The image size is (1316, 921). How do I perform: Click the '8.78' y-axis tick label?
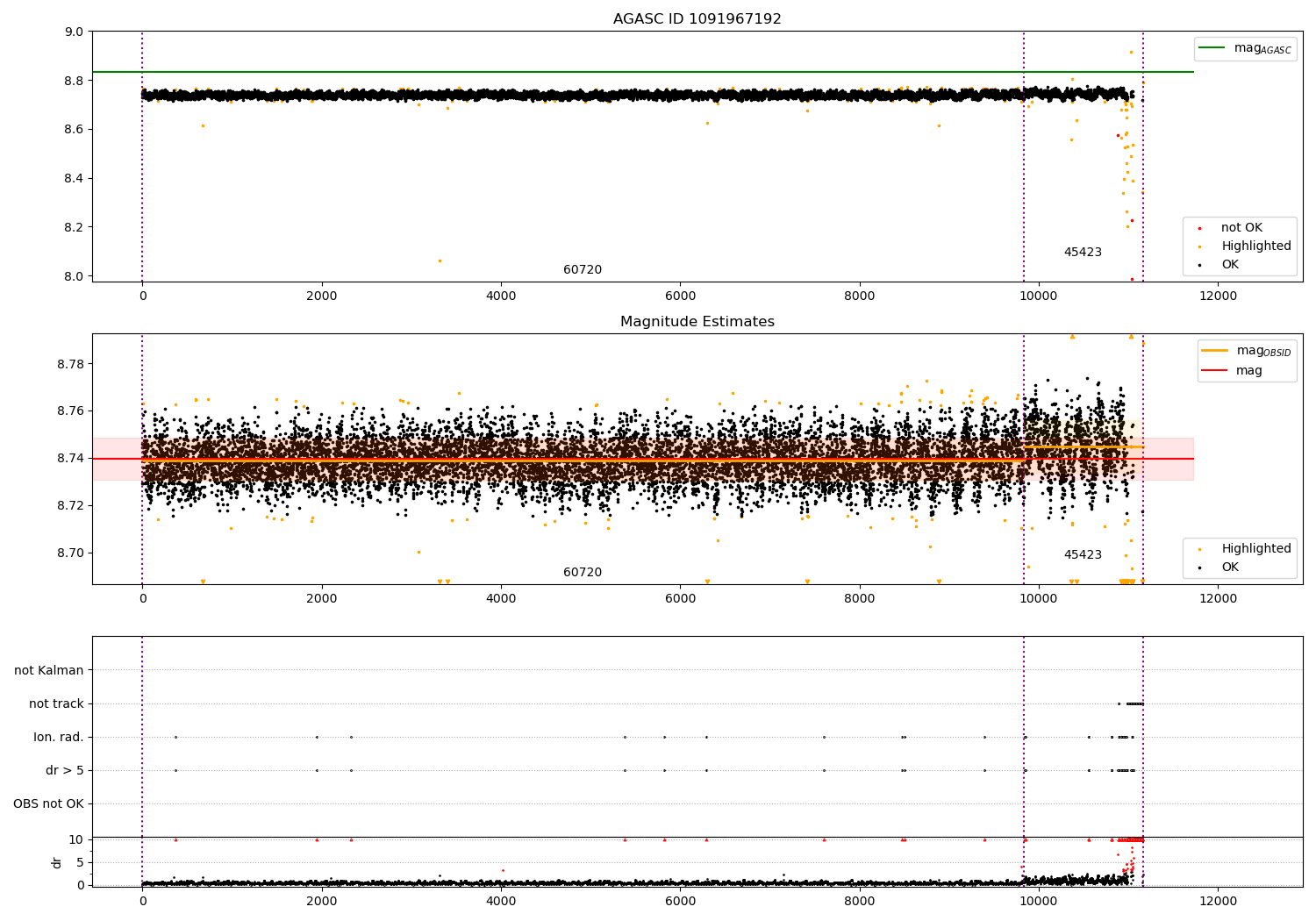pyautogui.click(x=71, y=365)
